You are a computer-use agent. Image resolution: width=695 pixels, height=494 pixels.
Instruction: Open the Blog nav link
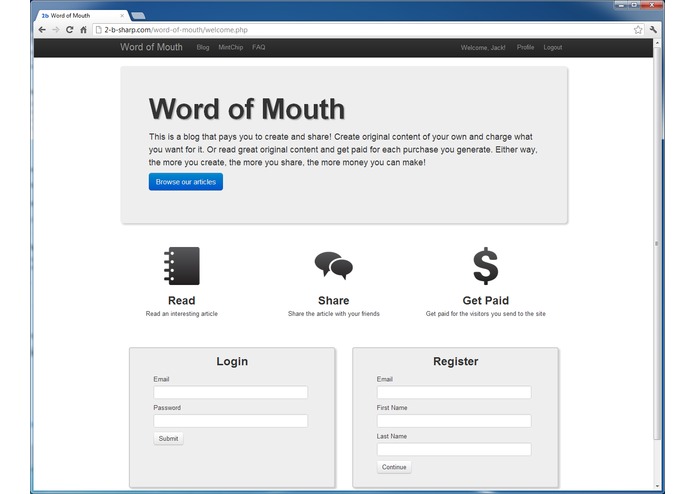(203, 47)
